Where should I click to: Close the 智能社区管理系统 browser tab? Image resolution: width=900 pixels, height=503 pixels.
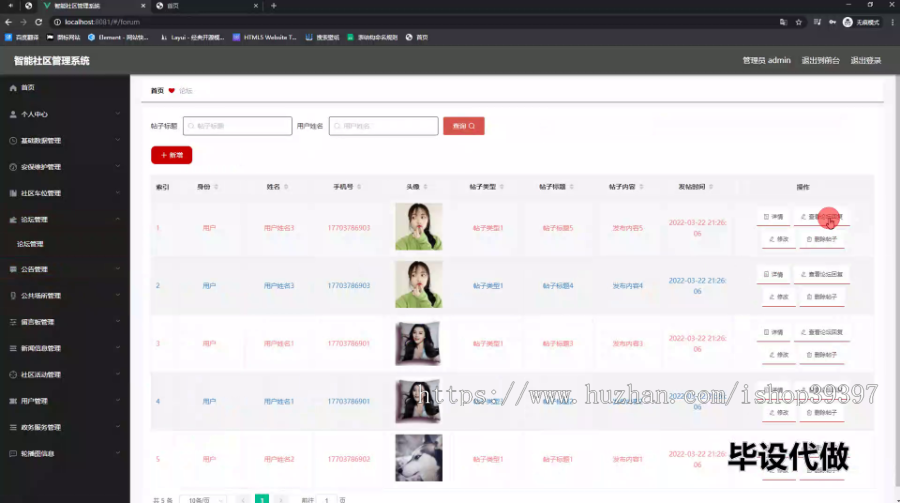(143, 6)
